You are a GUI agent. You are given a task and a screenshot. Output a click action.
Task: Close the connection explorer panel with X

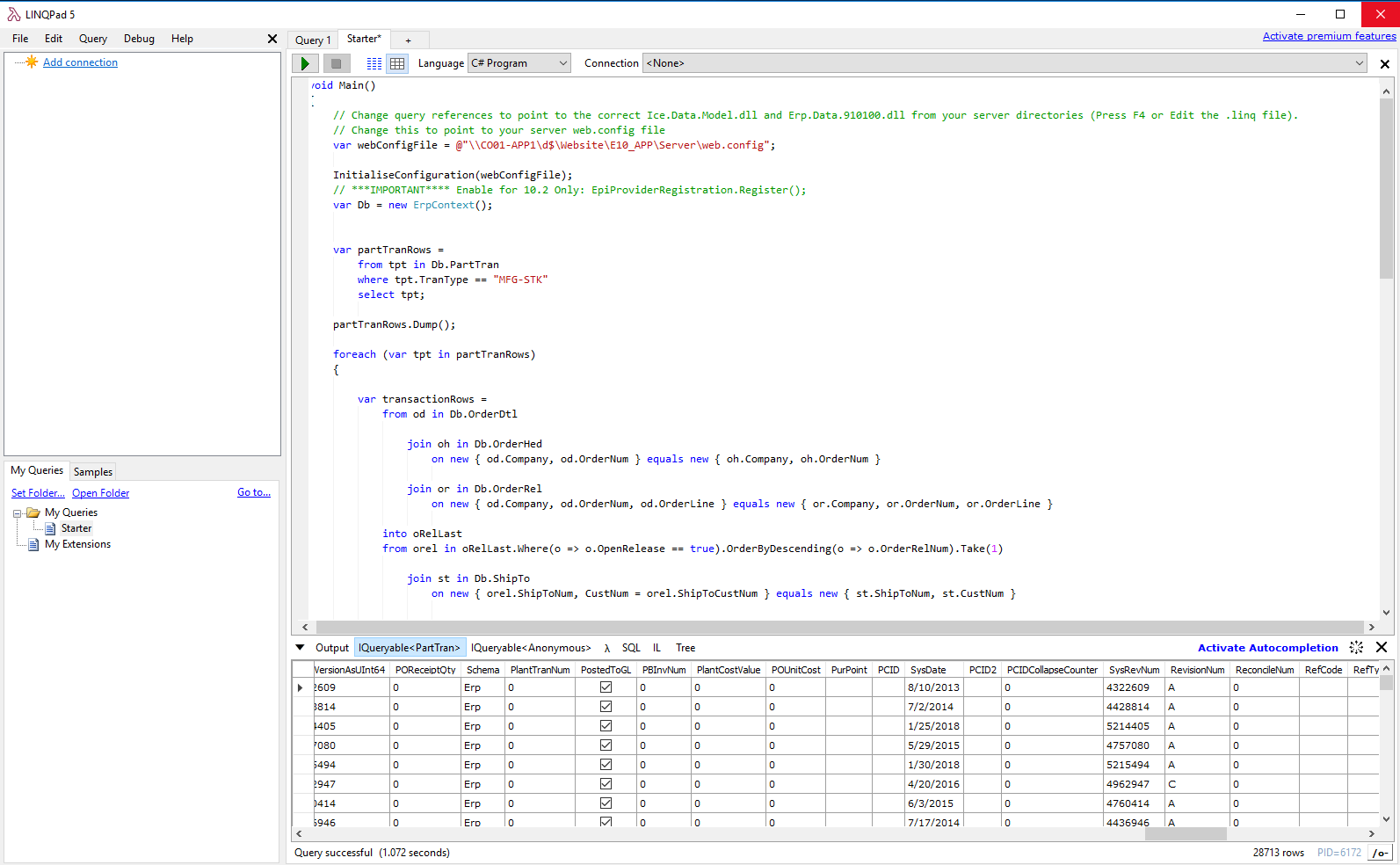point(272,39)
